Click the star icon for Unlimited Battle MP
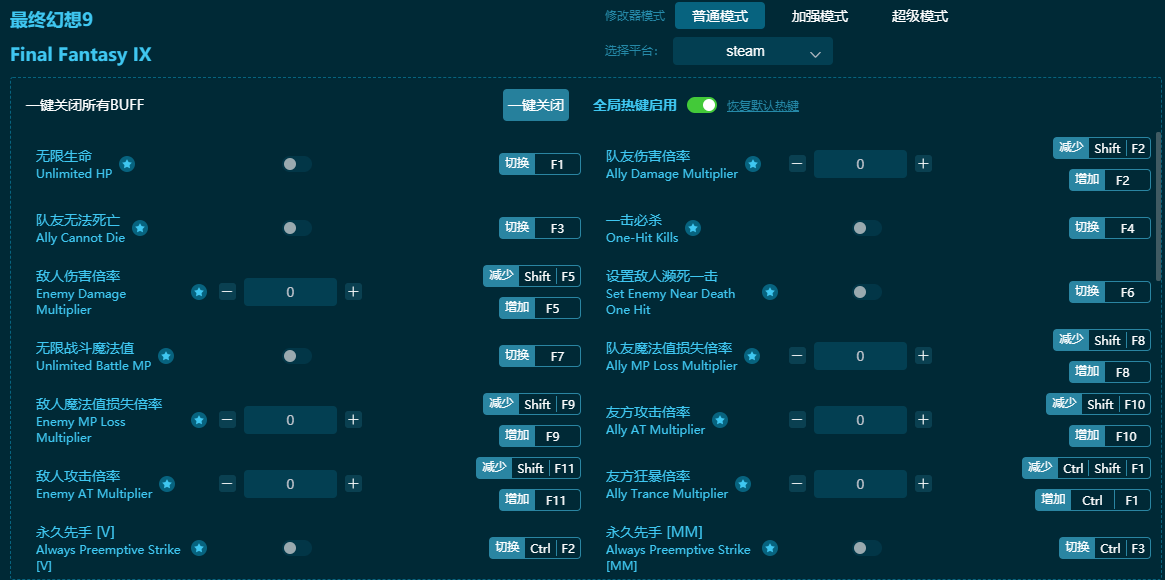The image size is (1165, 580). click(166, 356)
